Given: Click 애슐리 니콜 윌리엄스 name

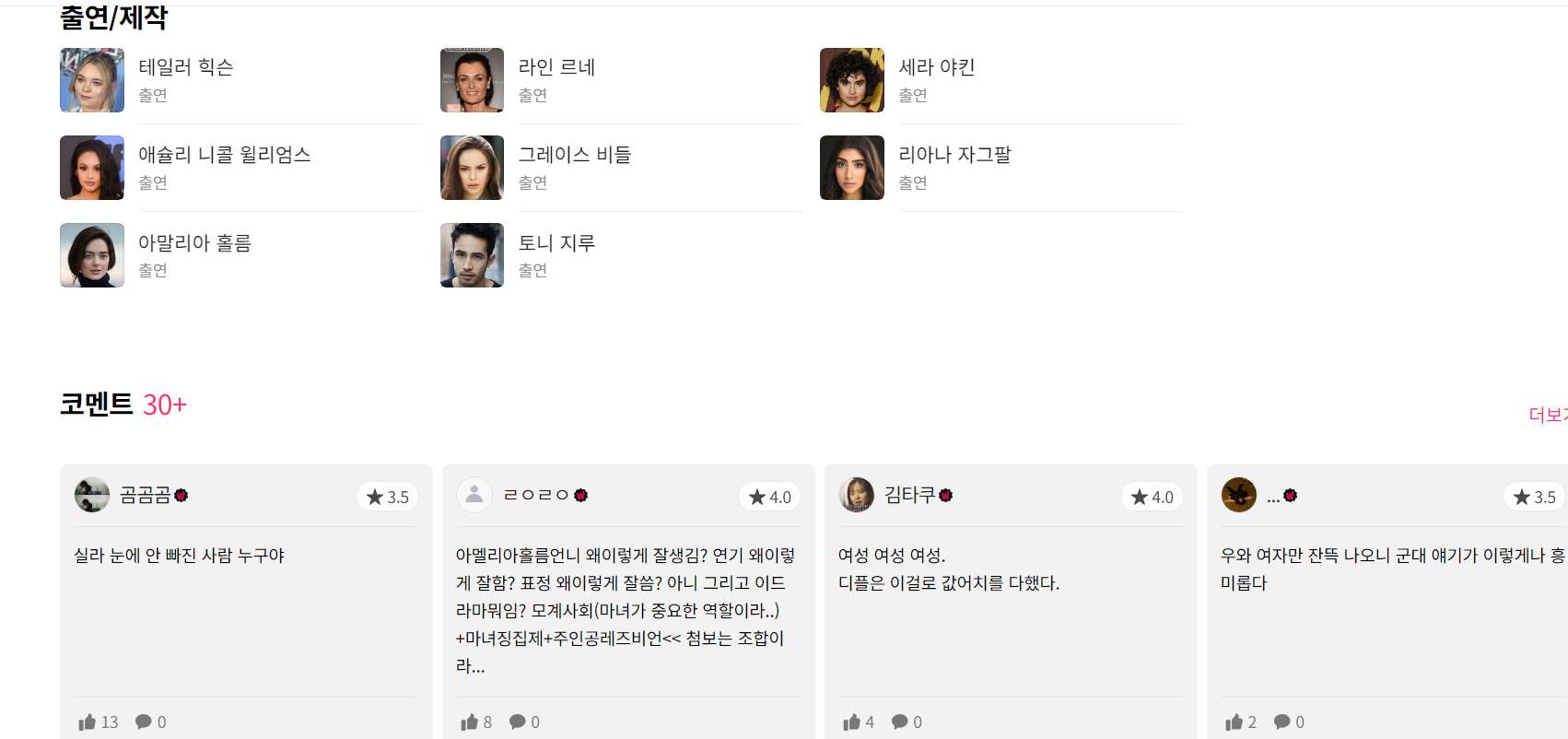Looking at the screenshot, I should click(x=224, y=155).
